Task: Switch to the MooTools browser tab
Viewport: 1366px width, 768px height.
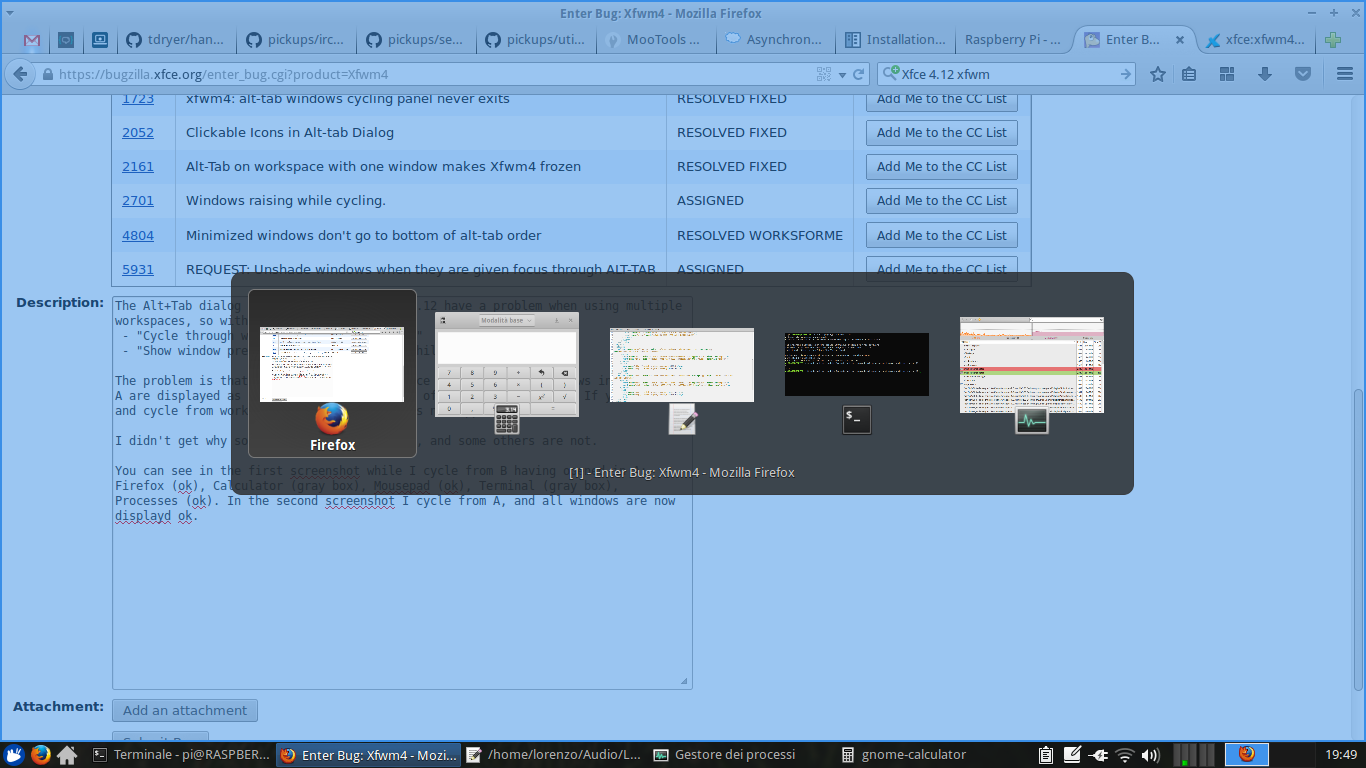Action: (x=659, y=40)
